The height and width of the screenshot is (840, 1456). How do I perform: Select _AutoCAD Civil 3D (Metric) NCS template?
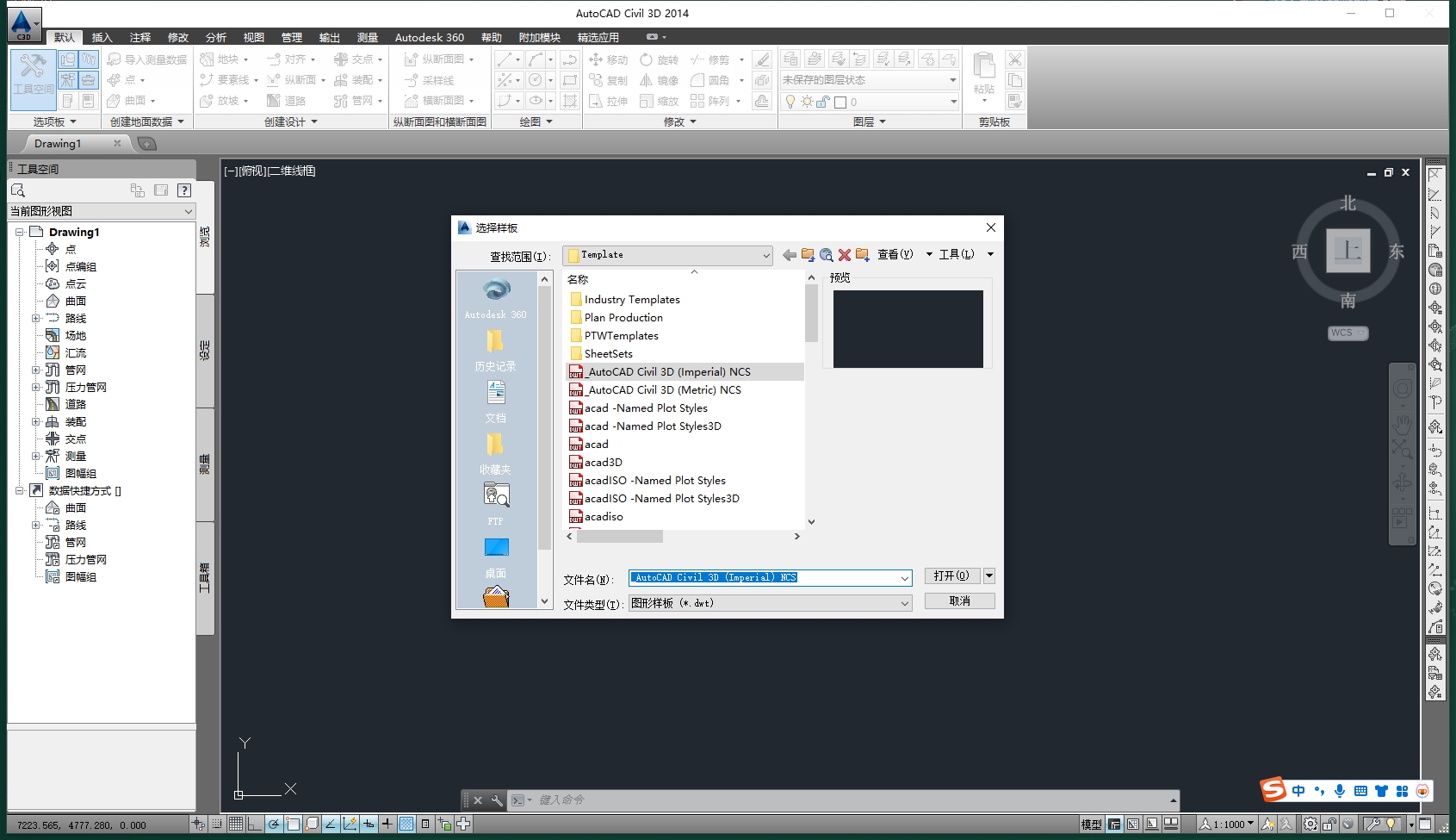663,390
